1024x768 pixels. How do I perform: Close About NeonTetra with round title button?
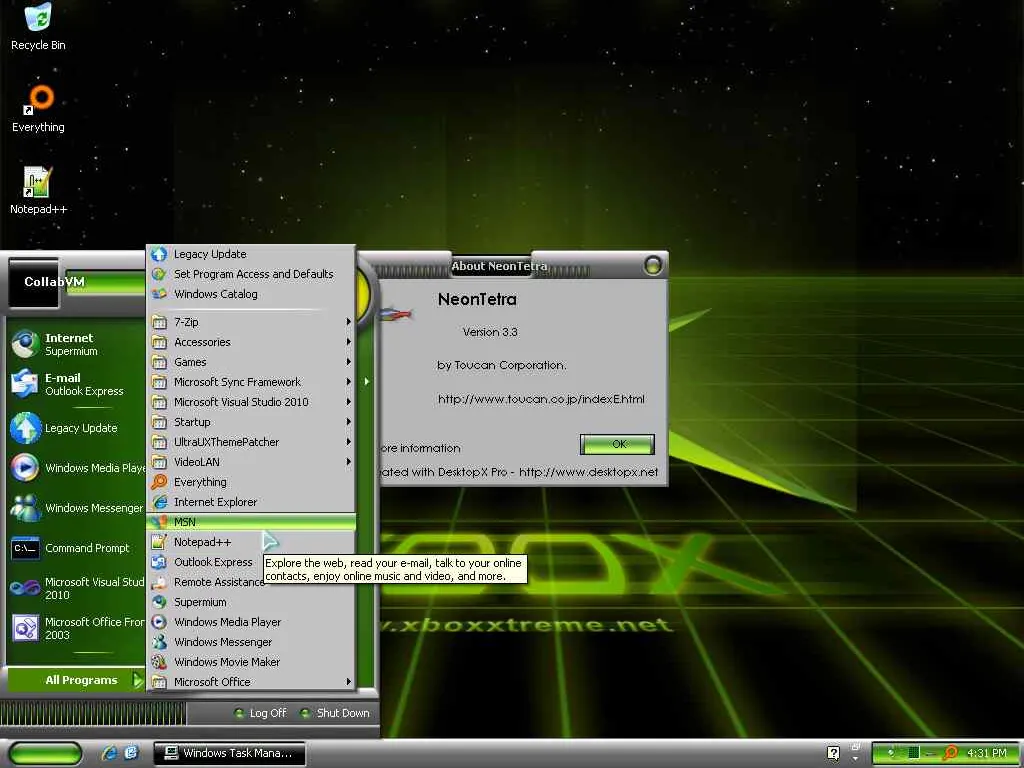[652, 265]
